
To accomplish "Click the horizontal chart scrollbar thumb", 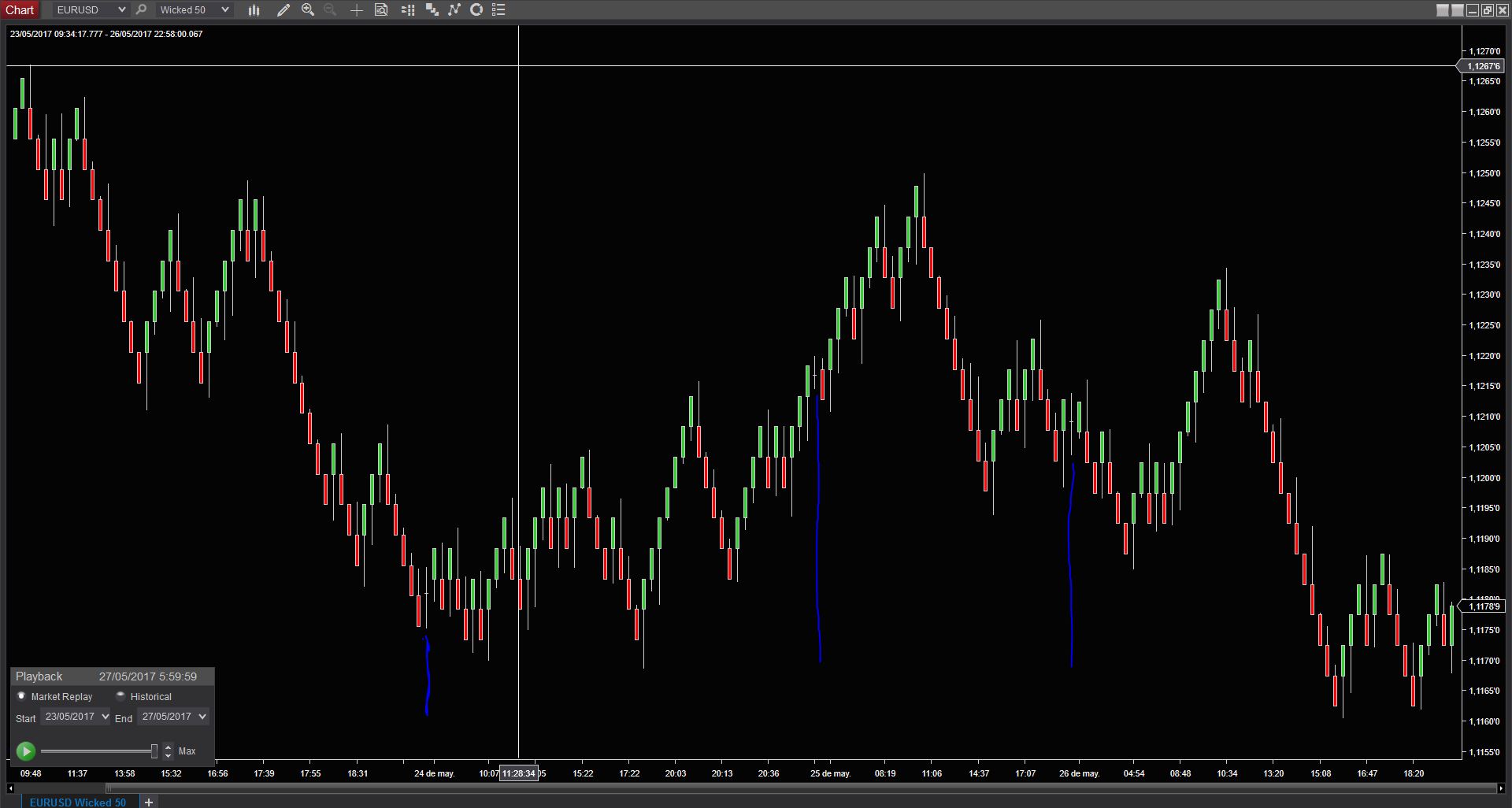I will click(802, 788).
